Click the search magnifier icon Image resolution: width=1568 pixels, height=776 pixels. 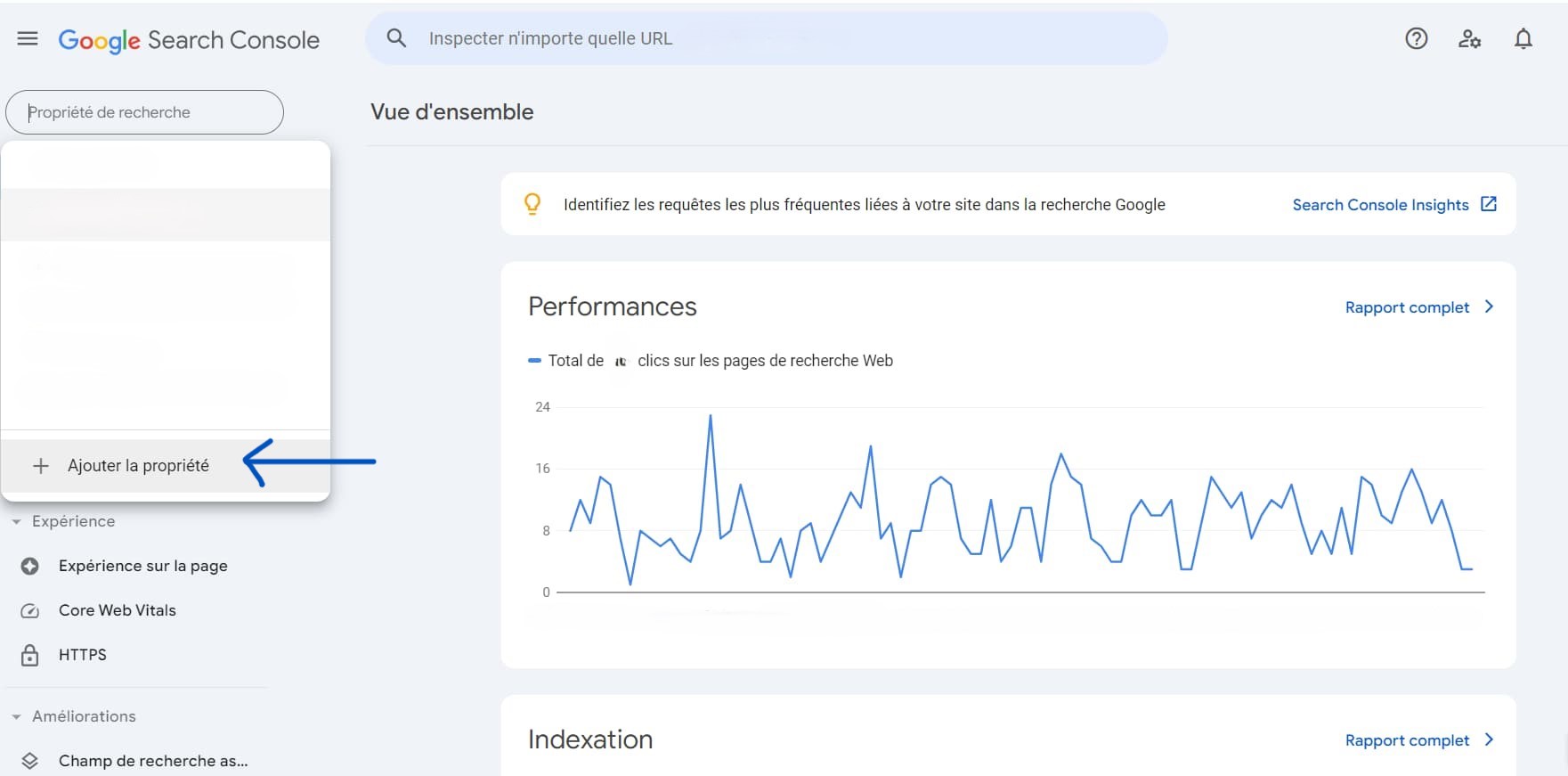point(396,37)
